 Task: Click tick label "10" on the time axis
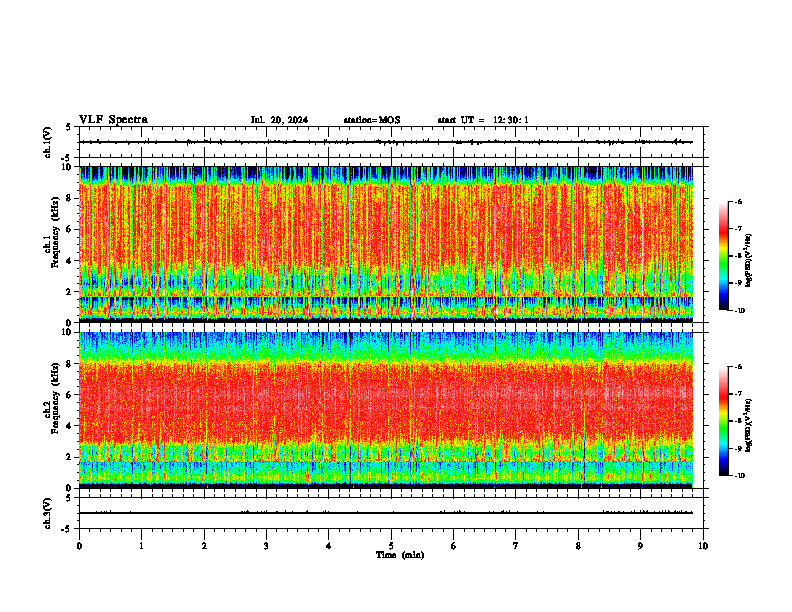coord(703,546)
